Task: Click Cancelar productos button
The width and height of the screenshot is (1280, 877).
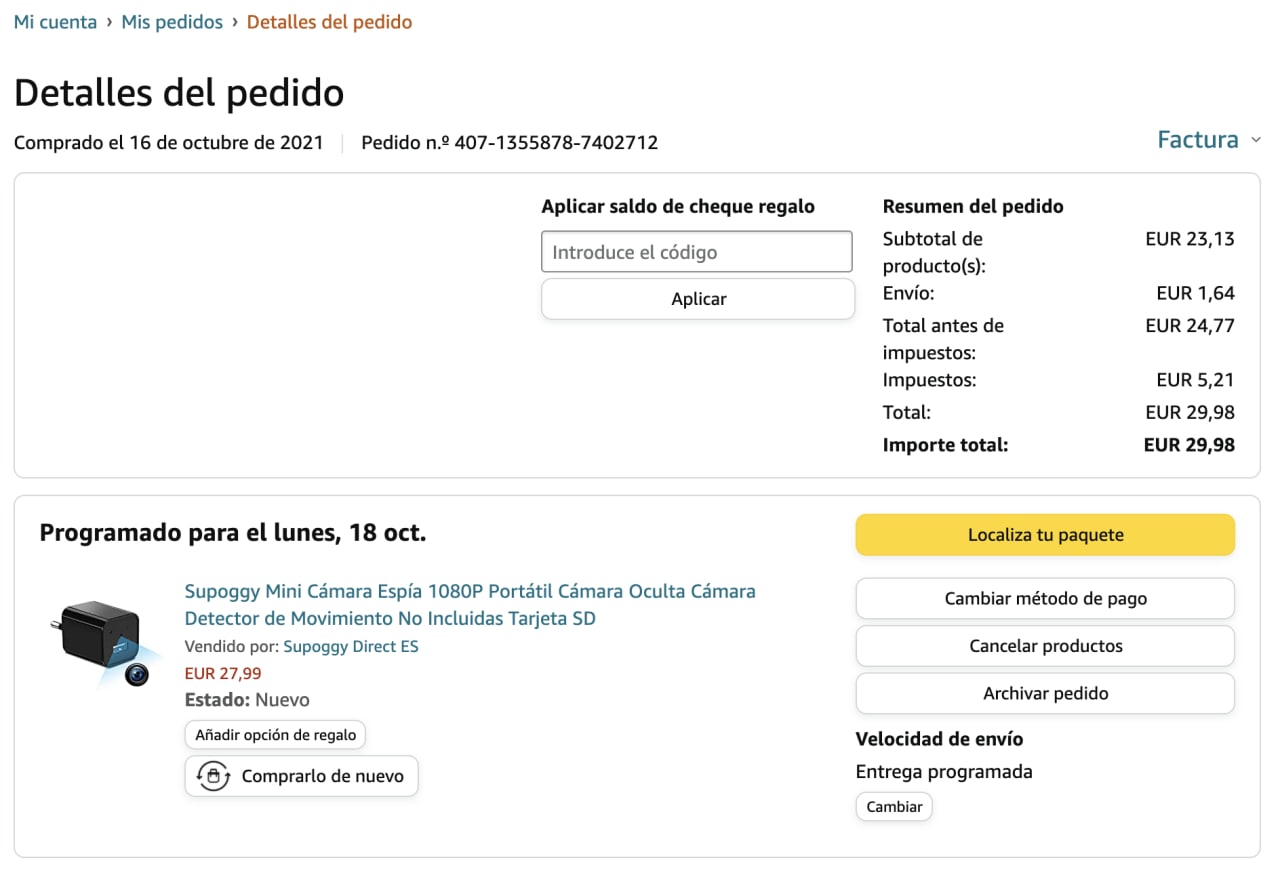Action: click(1045, 646)
